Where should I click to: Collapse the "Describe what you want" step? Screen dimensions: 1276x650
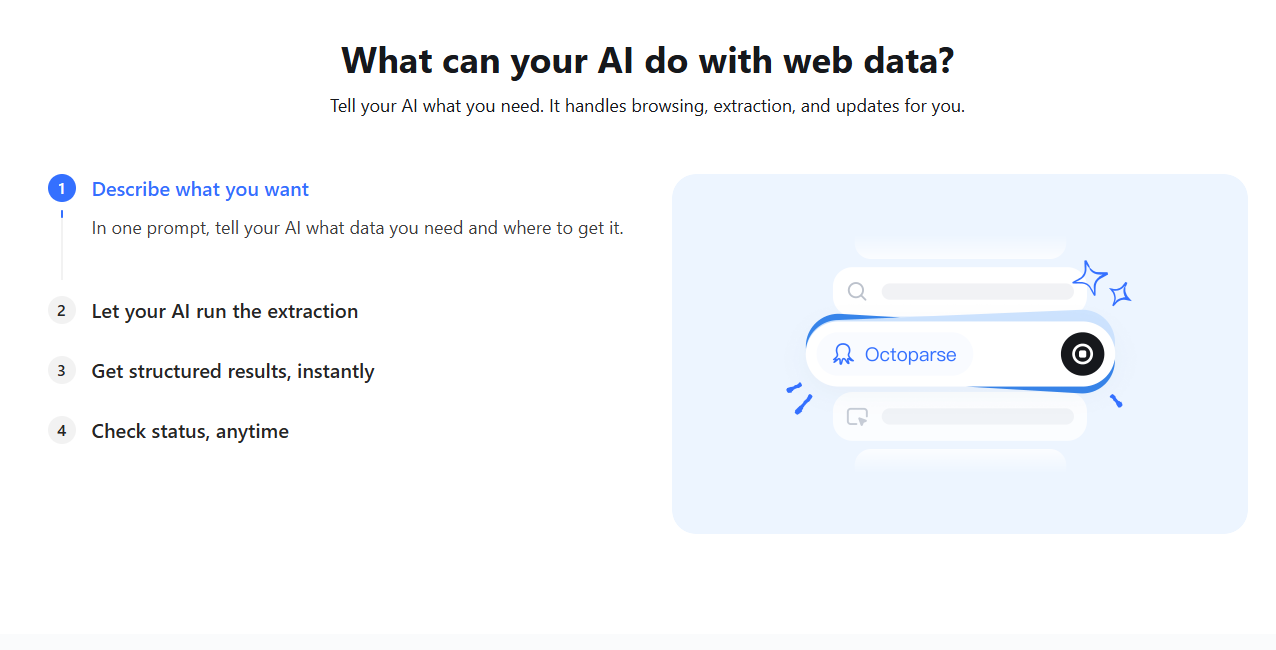pyautogui.click(x=200, y=189)
